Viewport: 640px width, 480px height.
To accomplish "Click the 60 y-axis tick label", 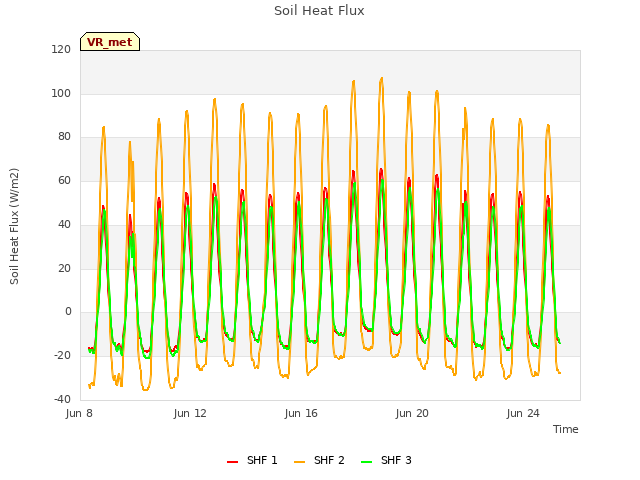I will point(64,180).
